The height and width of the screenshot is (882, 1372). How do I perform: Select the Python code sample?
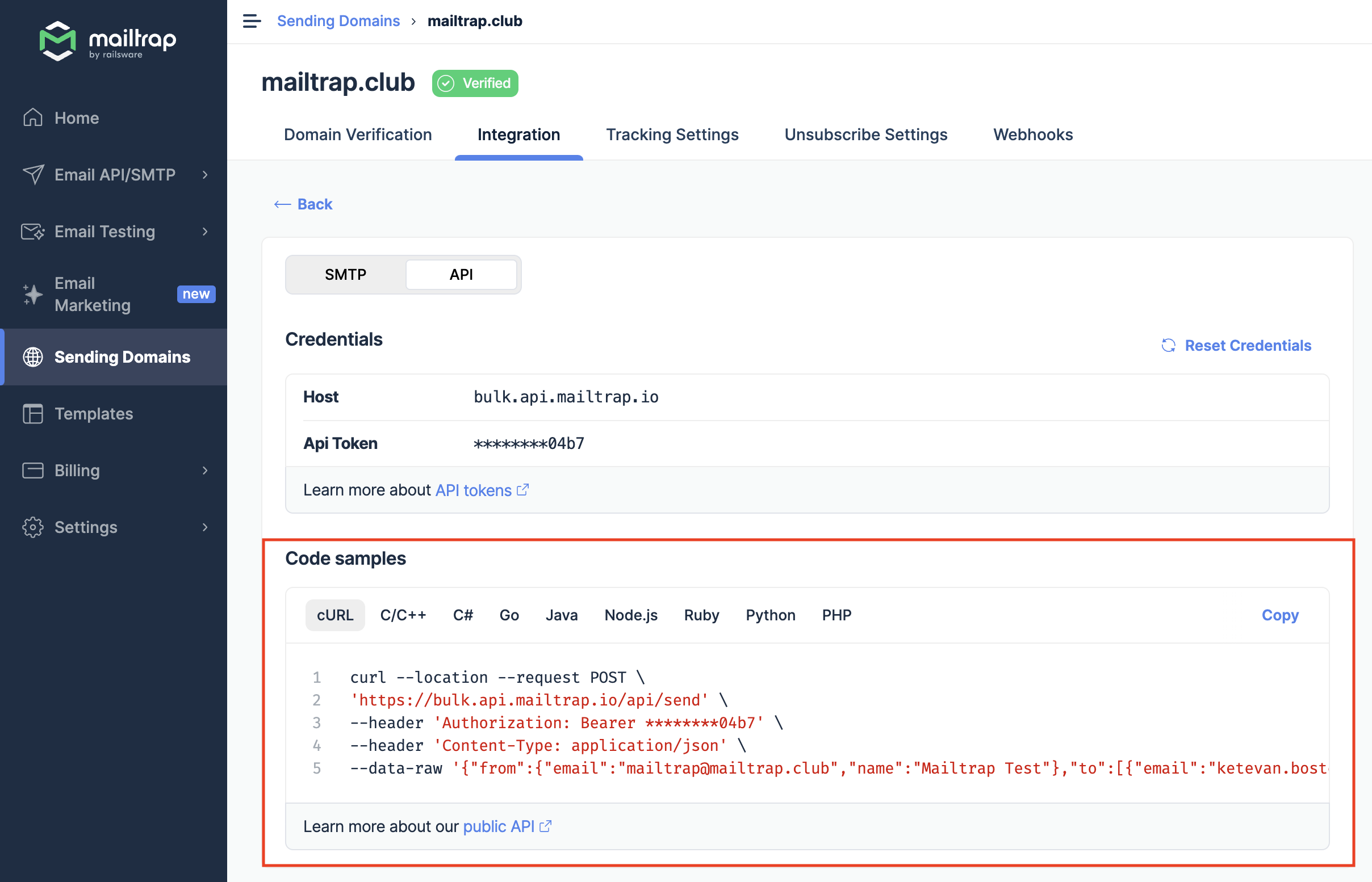(x=770, y=615)
